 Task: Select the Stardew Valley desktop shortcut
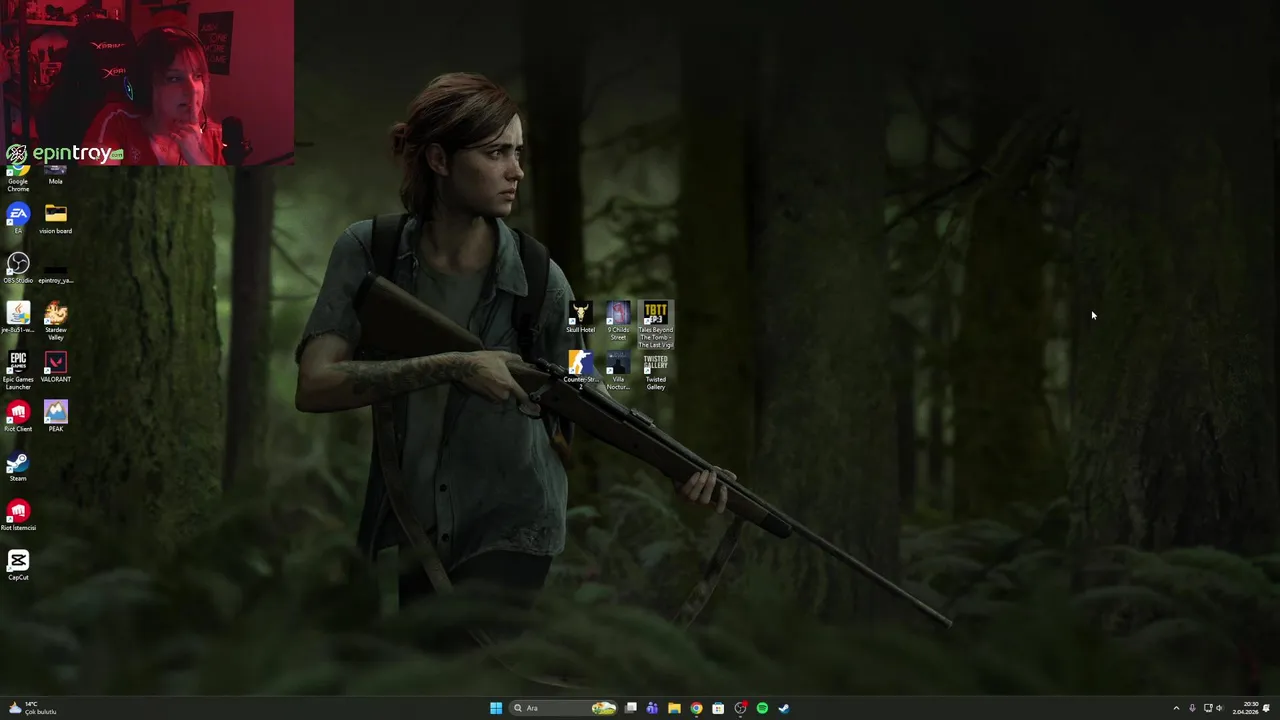point(55,321)
